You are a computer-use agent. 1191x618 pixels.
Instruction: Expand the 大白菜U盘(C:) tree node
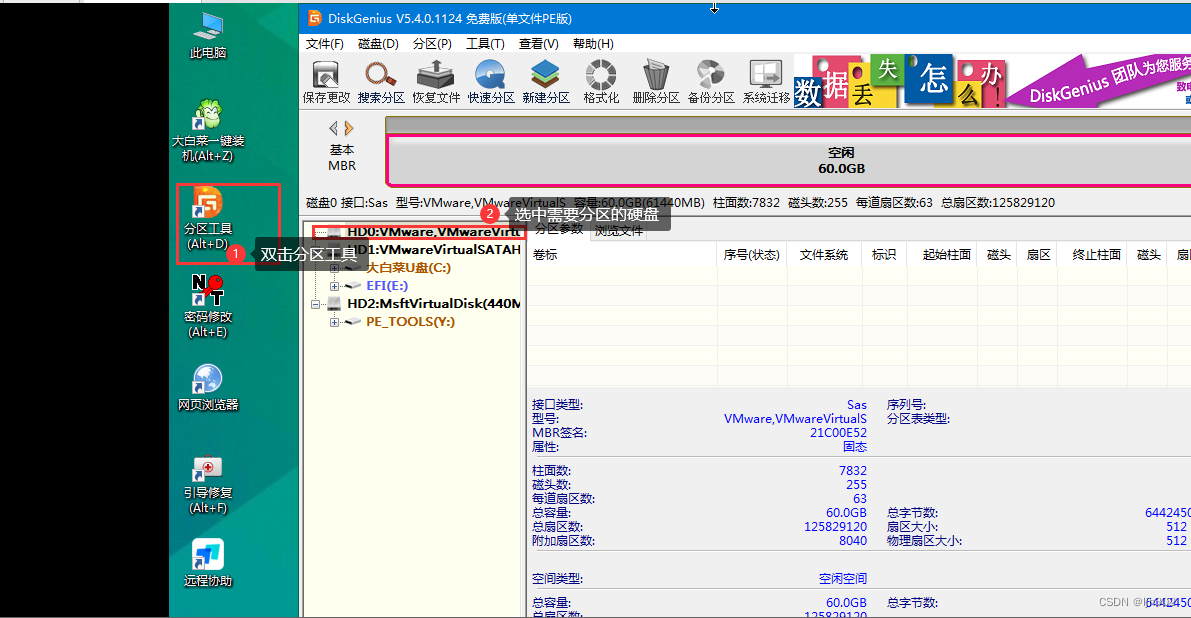[x=333, y=268]
